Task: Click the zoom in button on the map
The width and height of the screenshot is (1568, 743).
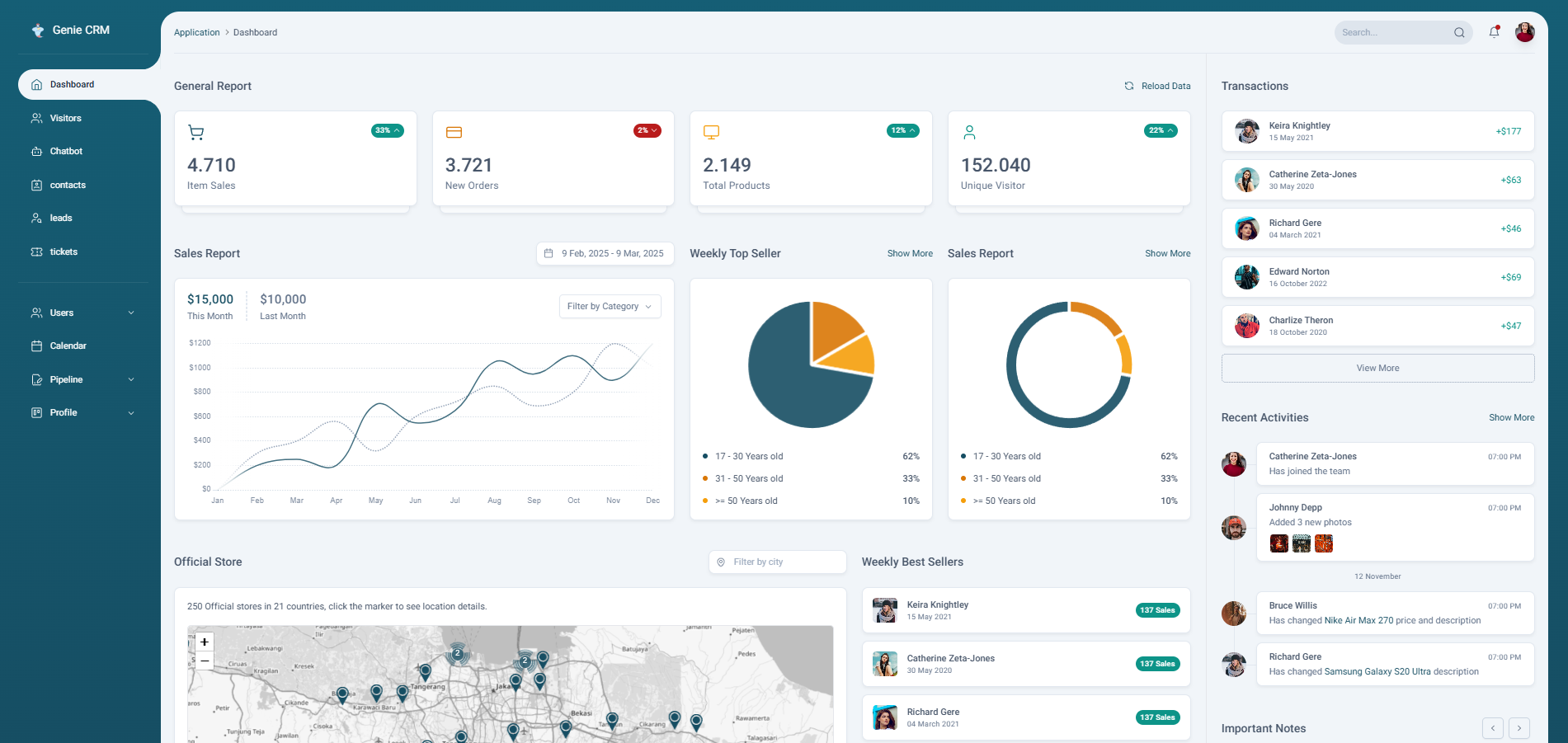Action: tap(204, 642)
